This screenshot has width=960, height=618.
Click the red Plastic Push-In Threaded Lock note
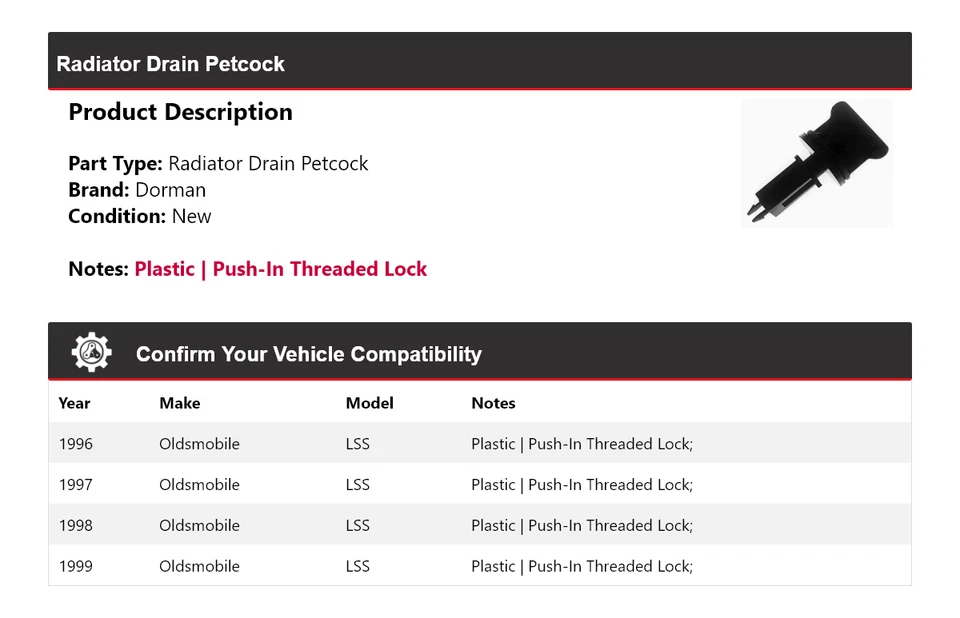pyautogui.click(x=281, y=269)
